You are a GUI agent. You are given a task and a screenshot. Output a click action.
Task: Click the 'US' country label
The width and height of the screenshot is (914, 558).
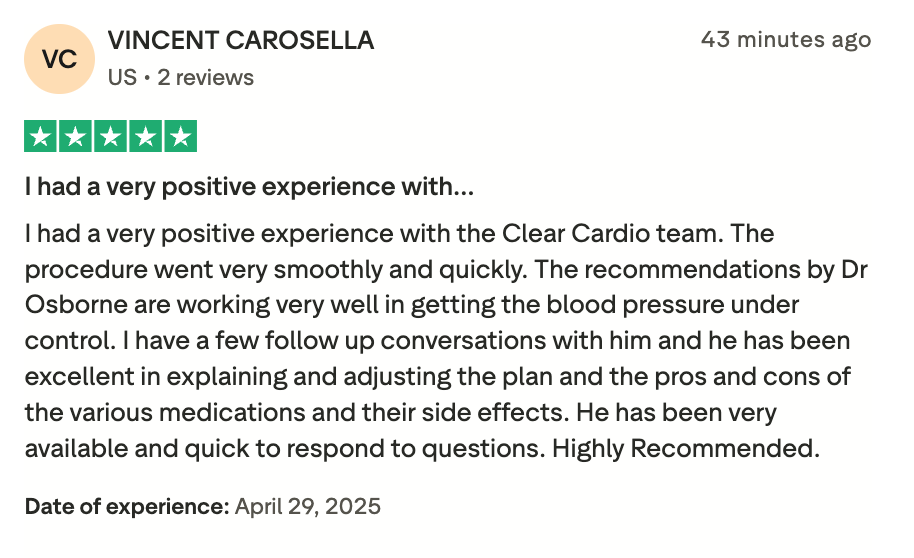point(122,78)
